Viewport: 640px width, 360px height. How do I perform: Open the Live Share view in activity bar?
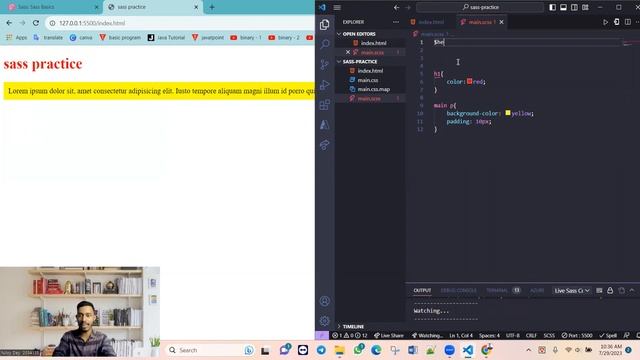coord(324,144)
